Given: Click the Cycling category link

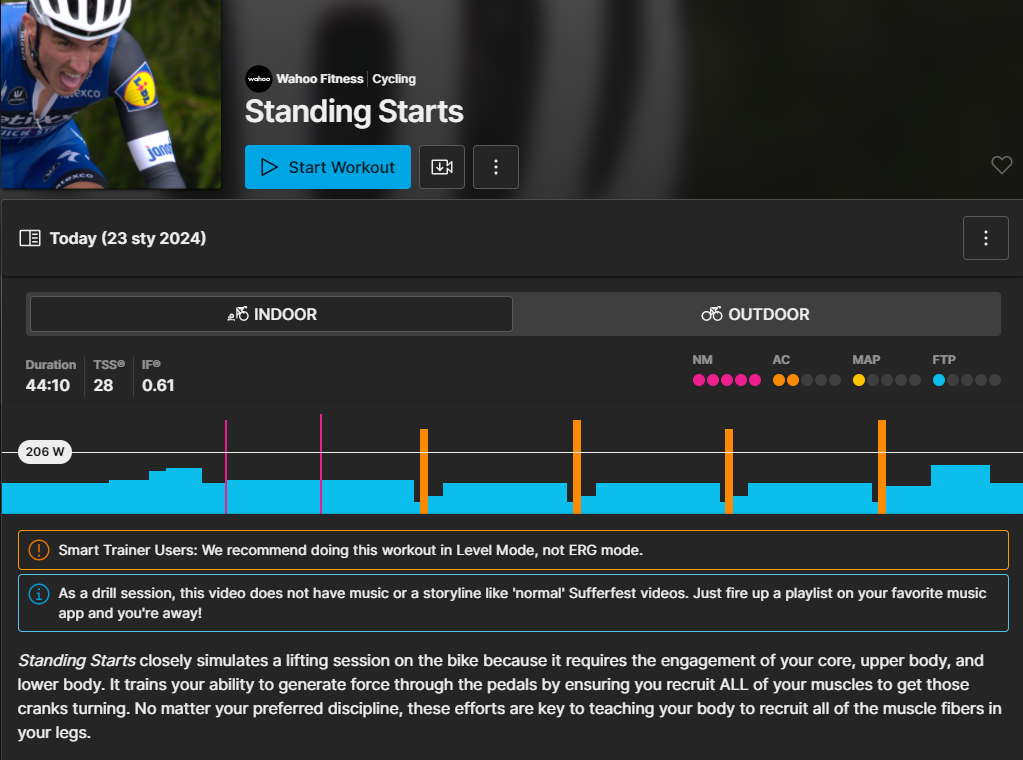Looking at the screenshot, I should [x=394, y=79].
